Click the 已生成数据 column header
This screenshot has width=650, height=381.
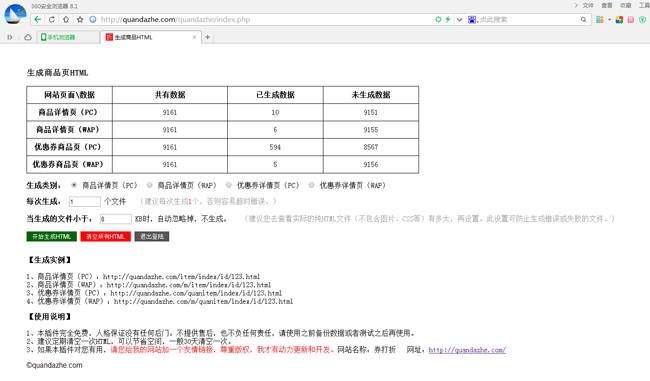(x=275, y=95)
